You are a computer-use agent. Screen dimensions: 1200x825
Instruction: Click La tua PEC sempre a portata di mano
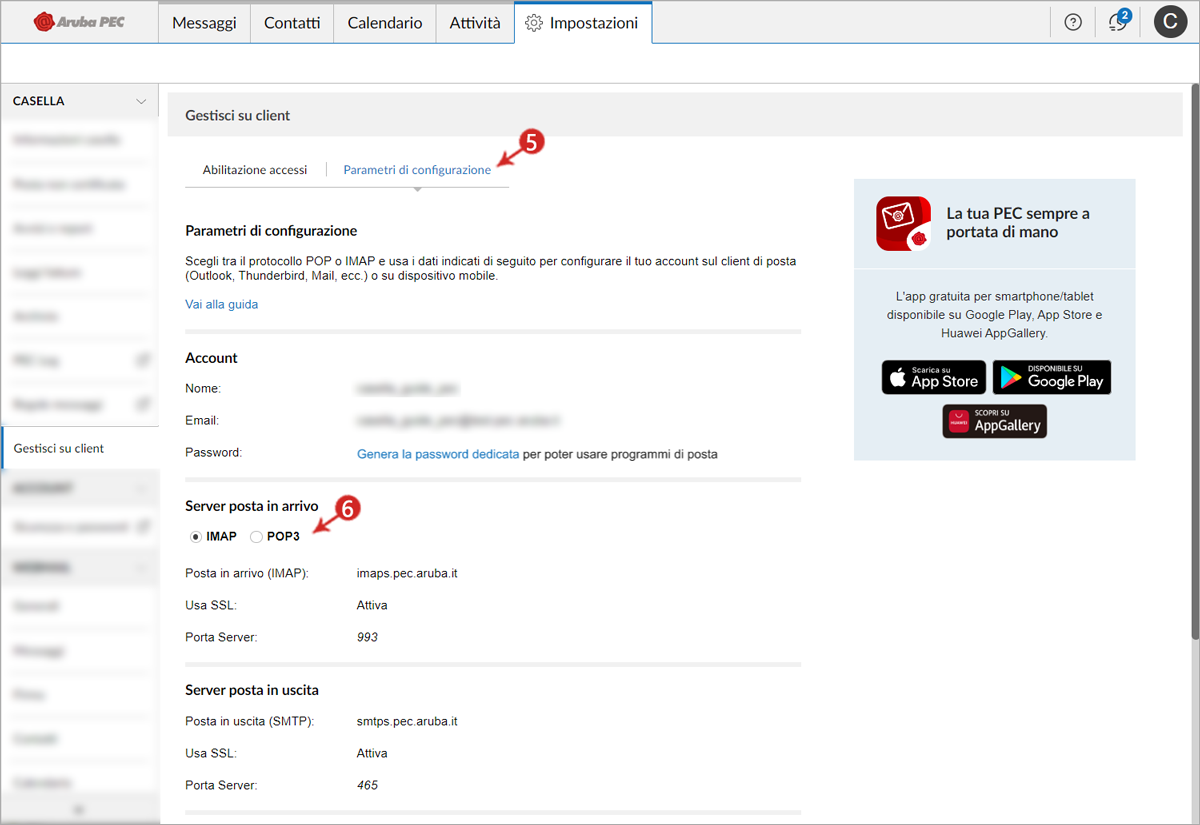pos(1018,223)
